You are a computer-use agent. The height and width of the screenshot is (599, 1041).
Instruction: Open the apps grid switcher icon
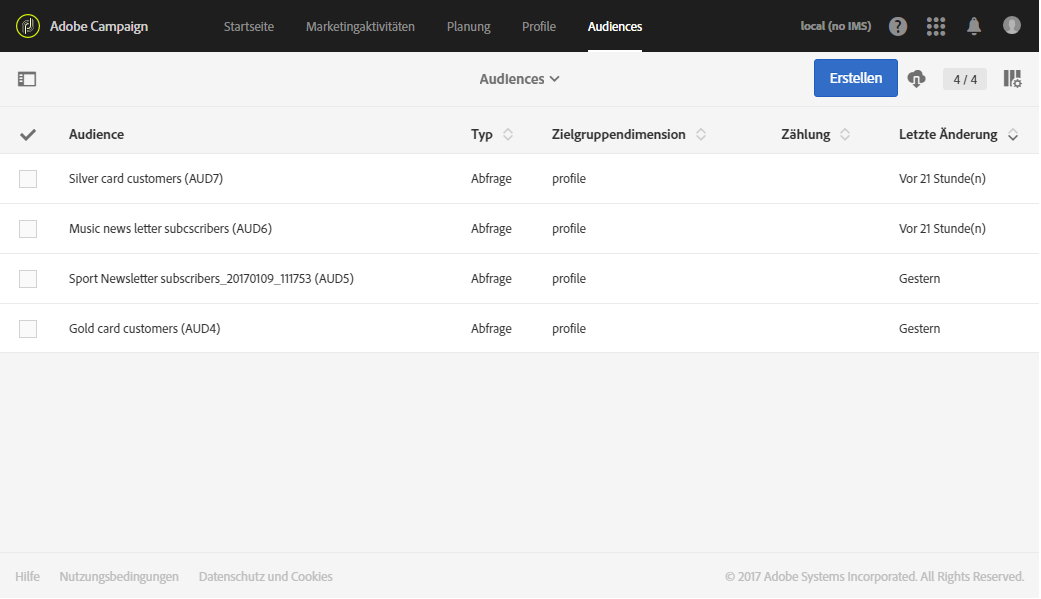pos(936,26)
